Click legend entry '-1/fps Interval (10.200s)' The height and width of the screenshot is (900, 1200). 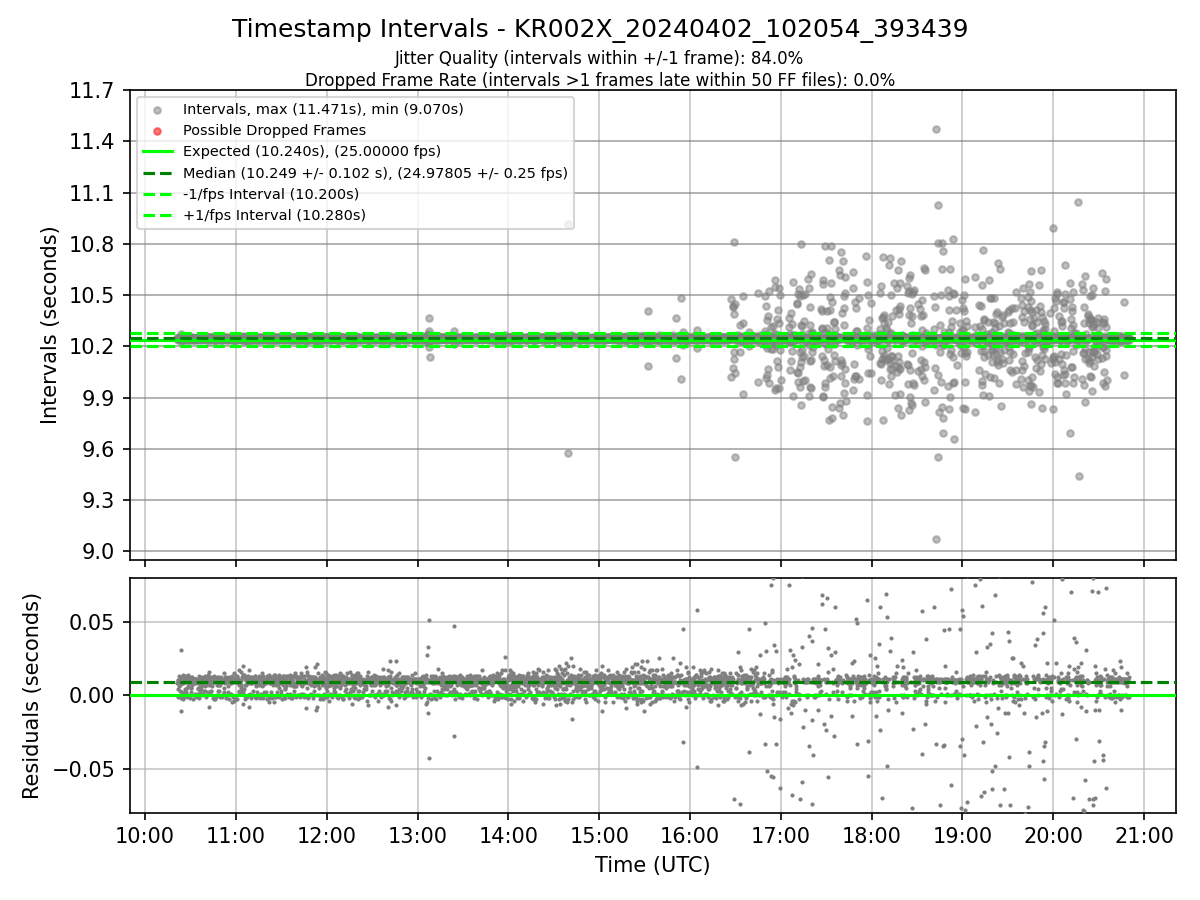pos(271,194)
